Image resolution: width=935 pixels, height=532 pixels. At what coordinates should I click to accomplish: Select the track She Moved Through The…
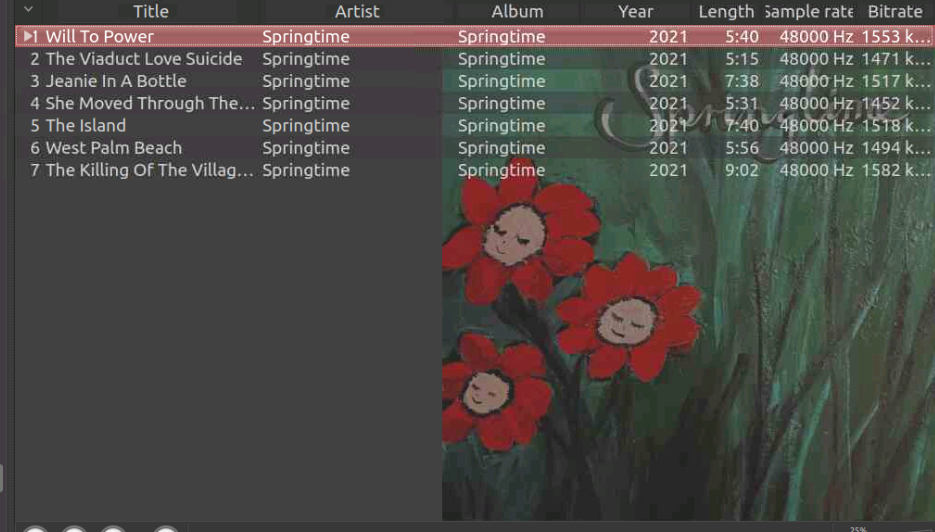tap(150, 103)
